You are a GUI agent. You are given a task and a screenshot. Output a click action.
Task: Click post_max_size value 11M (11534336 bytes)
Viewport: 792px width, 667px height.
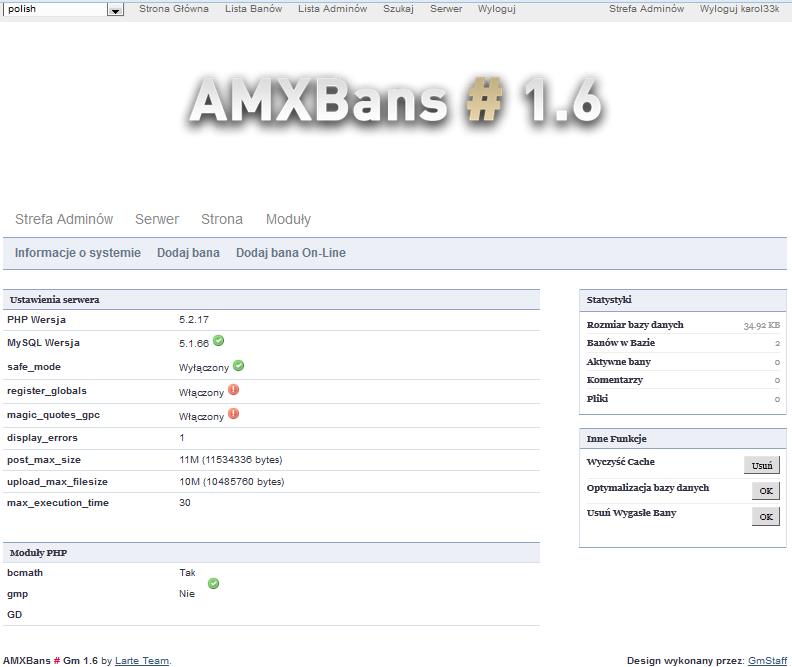click(231, 460)
